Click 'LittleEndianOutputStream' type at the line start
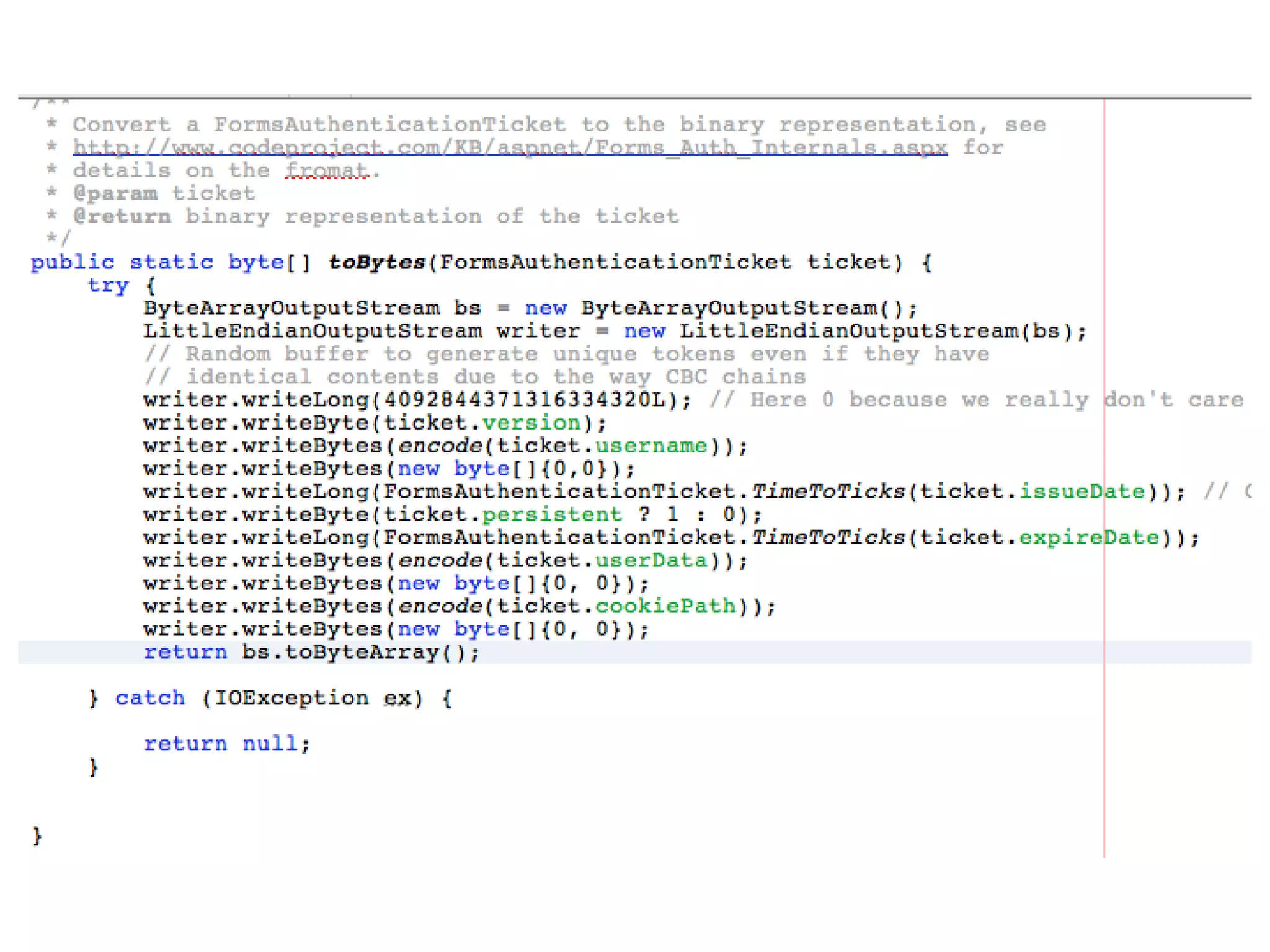 [312, 331]
